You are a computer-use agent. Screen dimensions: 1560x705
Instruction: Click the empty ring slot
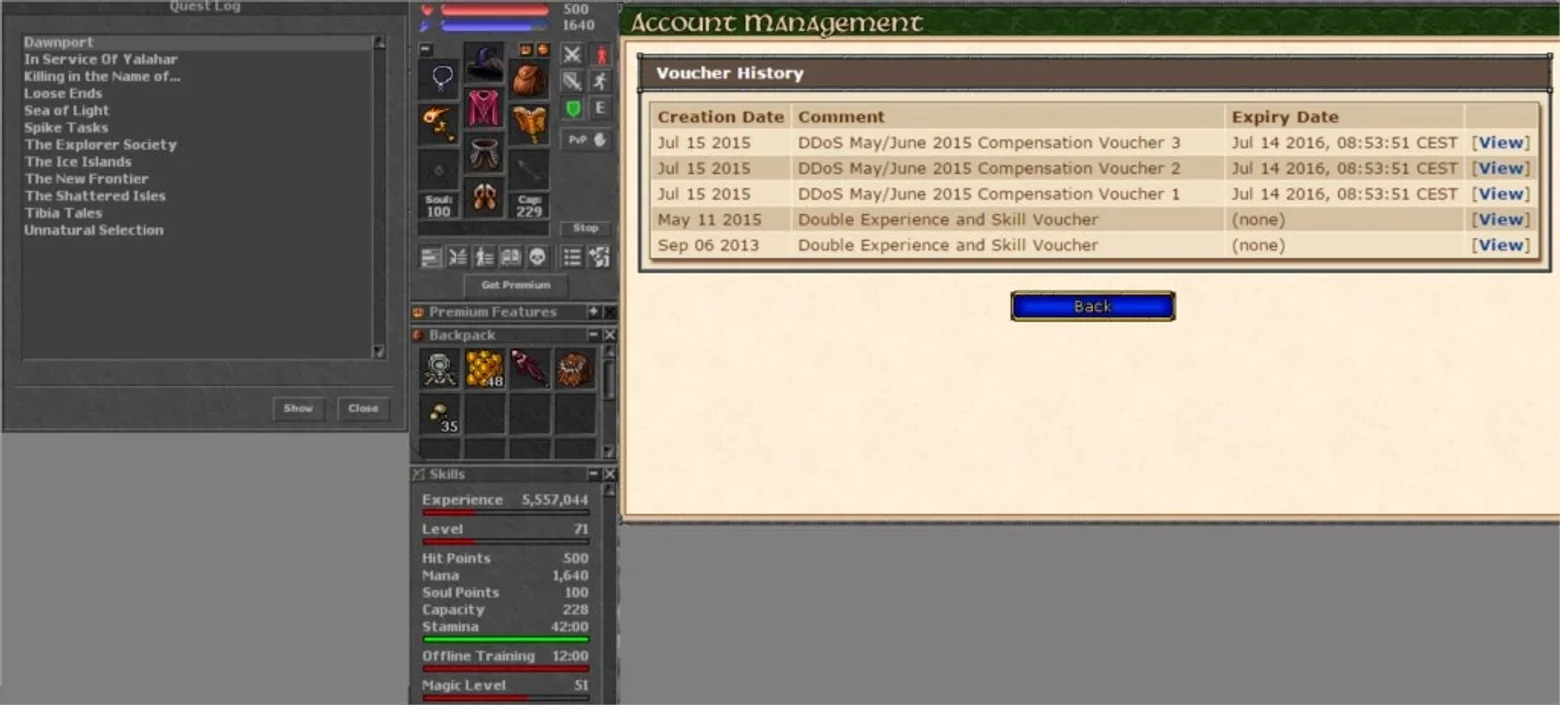[439, 169]
